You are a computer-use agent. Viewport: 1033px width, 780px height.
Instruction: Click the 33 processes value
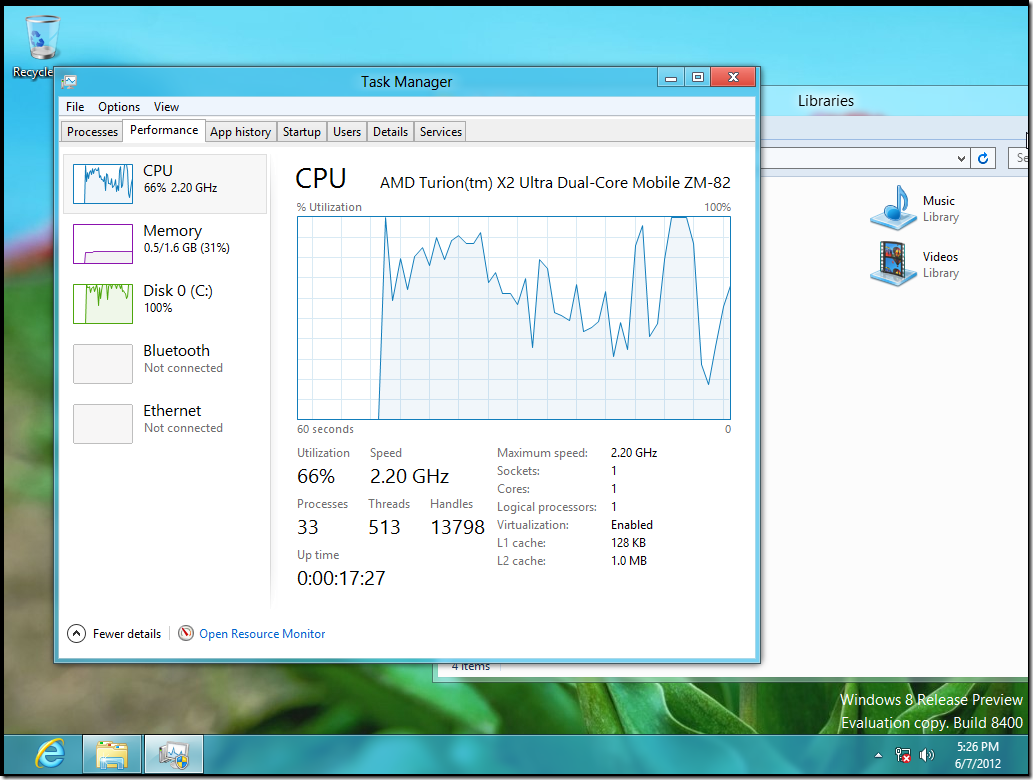[308, 527]
